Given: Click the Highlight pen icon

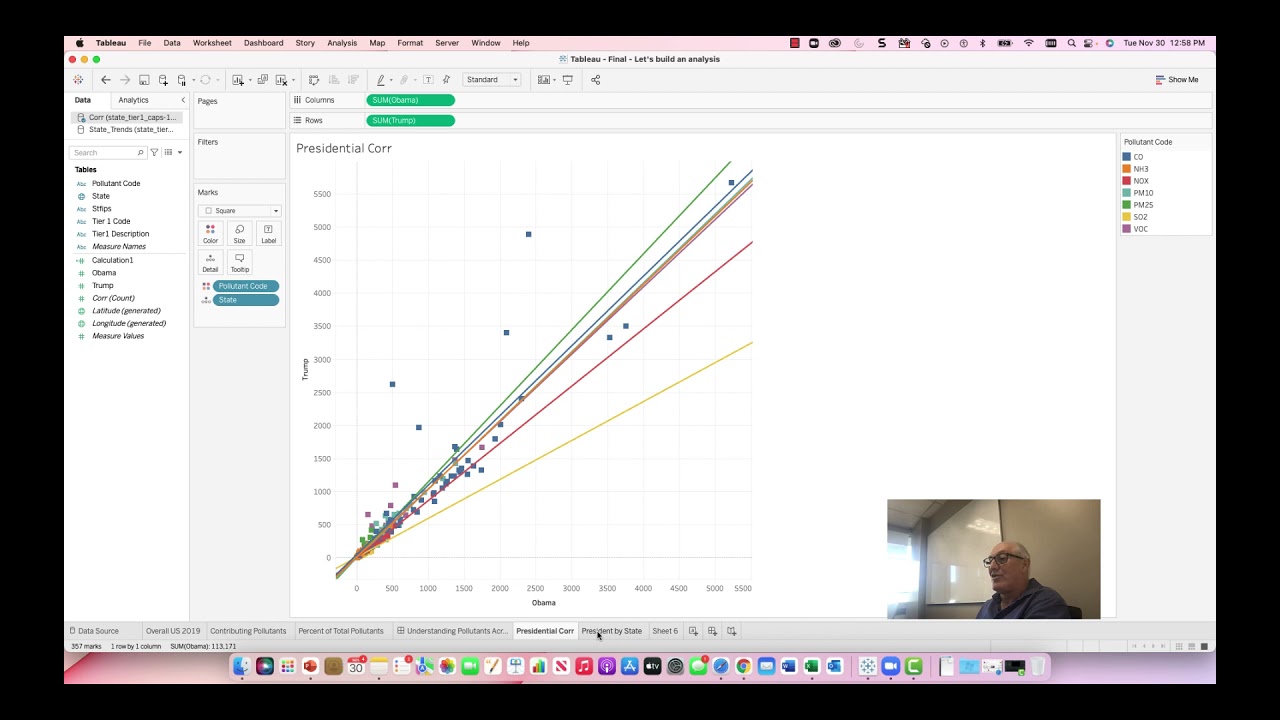Looking at the screenshot, I should click(380, 80).
